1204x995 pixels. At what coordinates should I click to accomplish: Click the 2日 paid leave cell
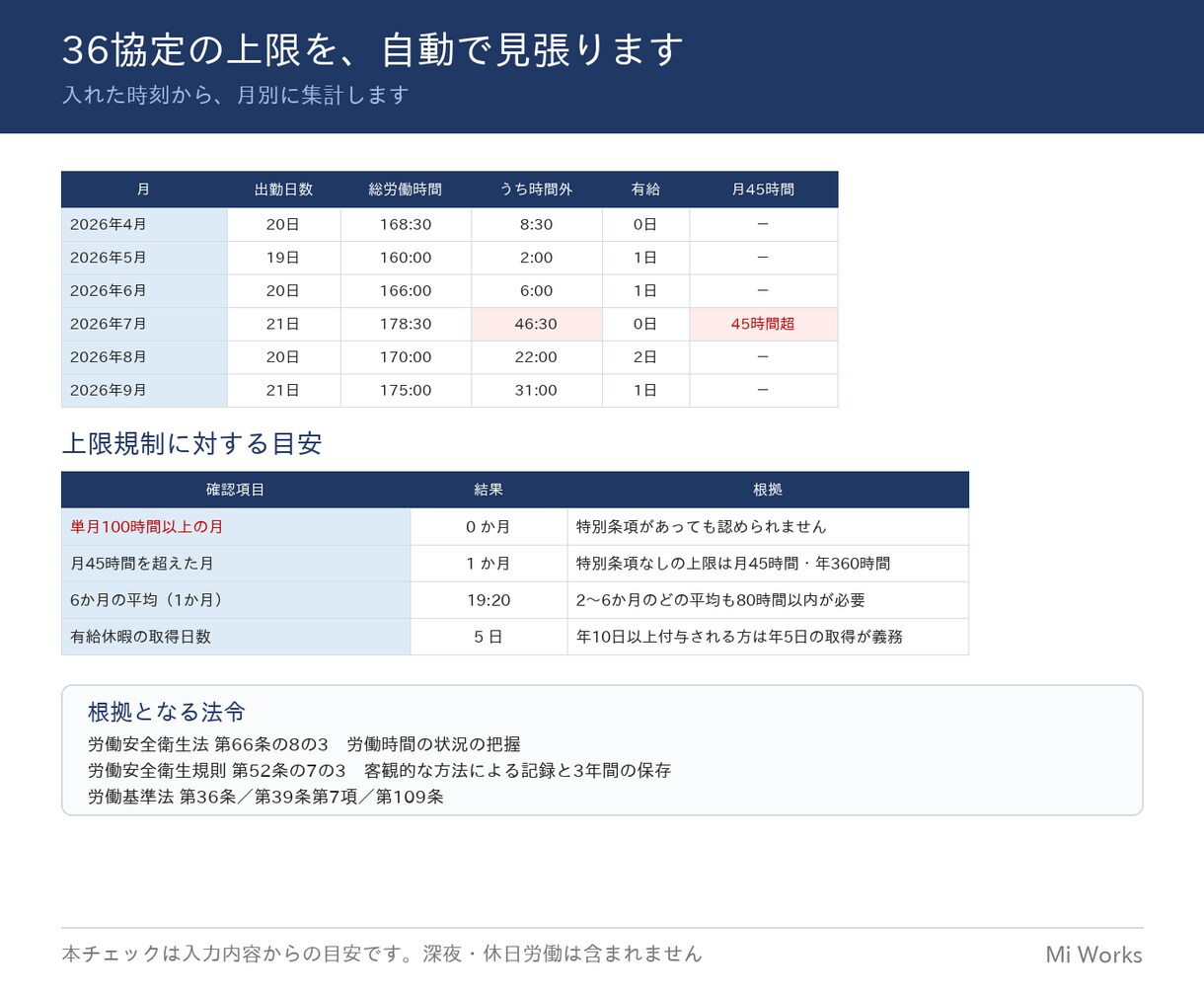tap(645, 357)
